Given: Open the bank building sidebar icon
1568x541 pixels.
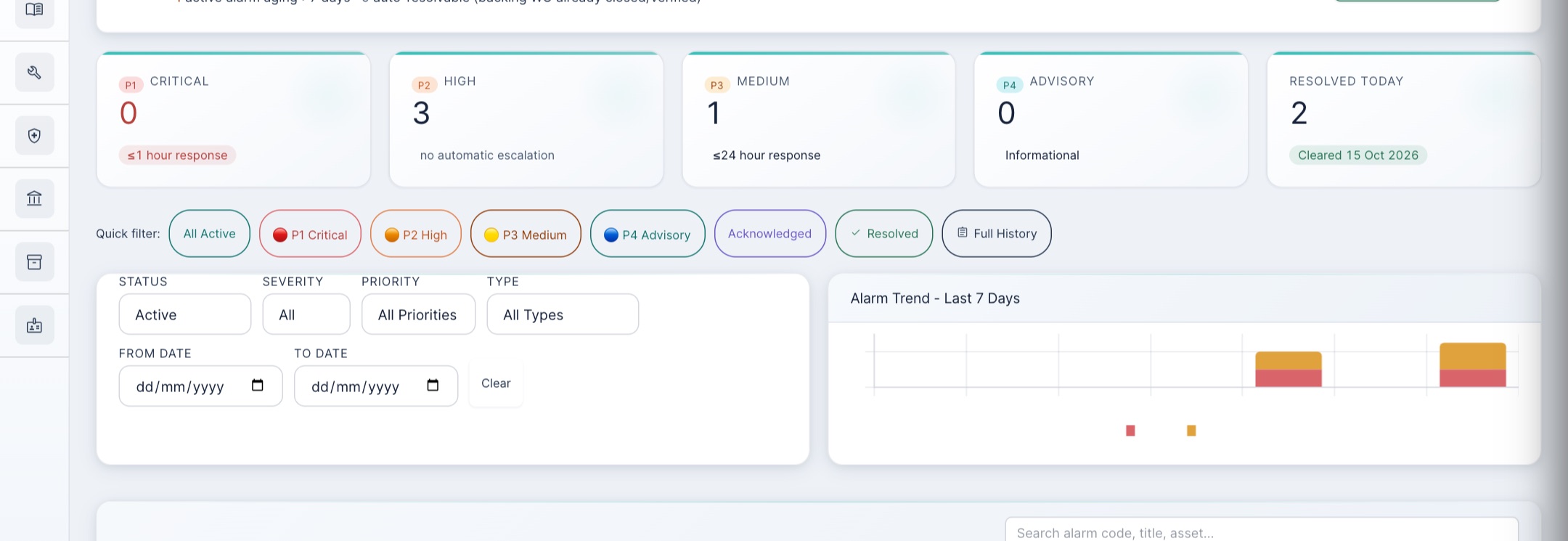Looking at the screenshot, I should coord(34,198).
